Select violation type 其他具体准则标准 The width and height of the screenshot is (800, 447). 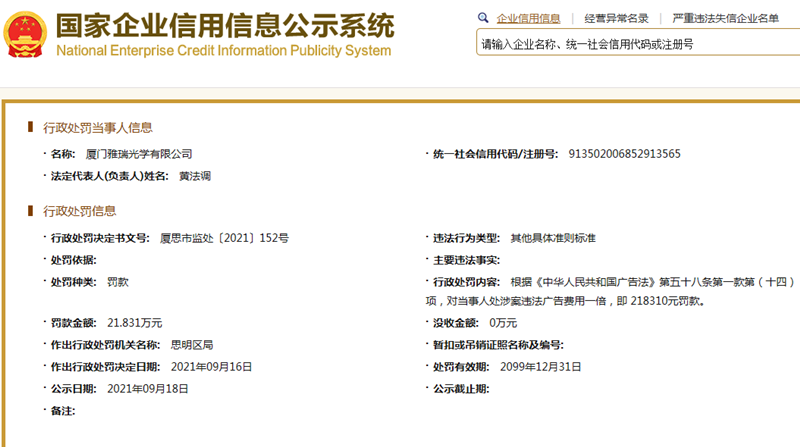point(553,238)
